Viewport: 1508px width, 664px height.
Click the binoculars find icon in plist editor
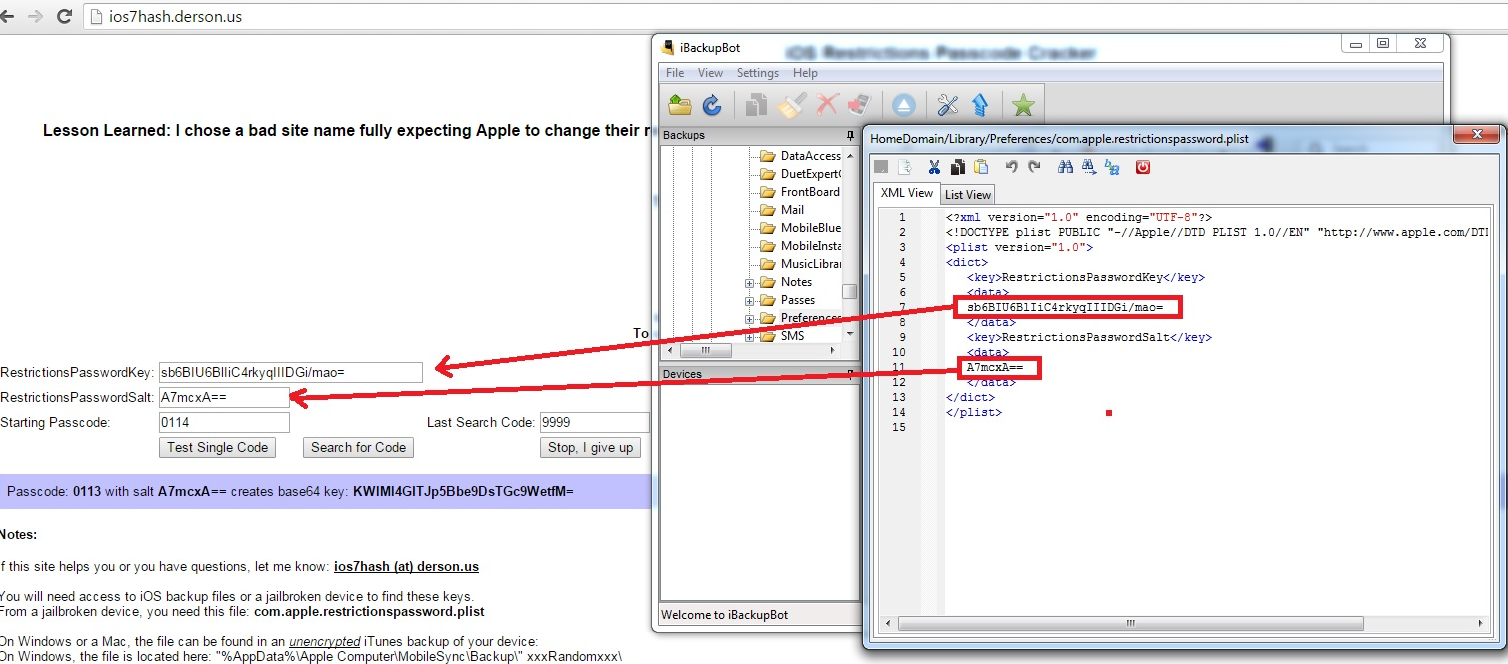point(1065,167)
